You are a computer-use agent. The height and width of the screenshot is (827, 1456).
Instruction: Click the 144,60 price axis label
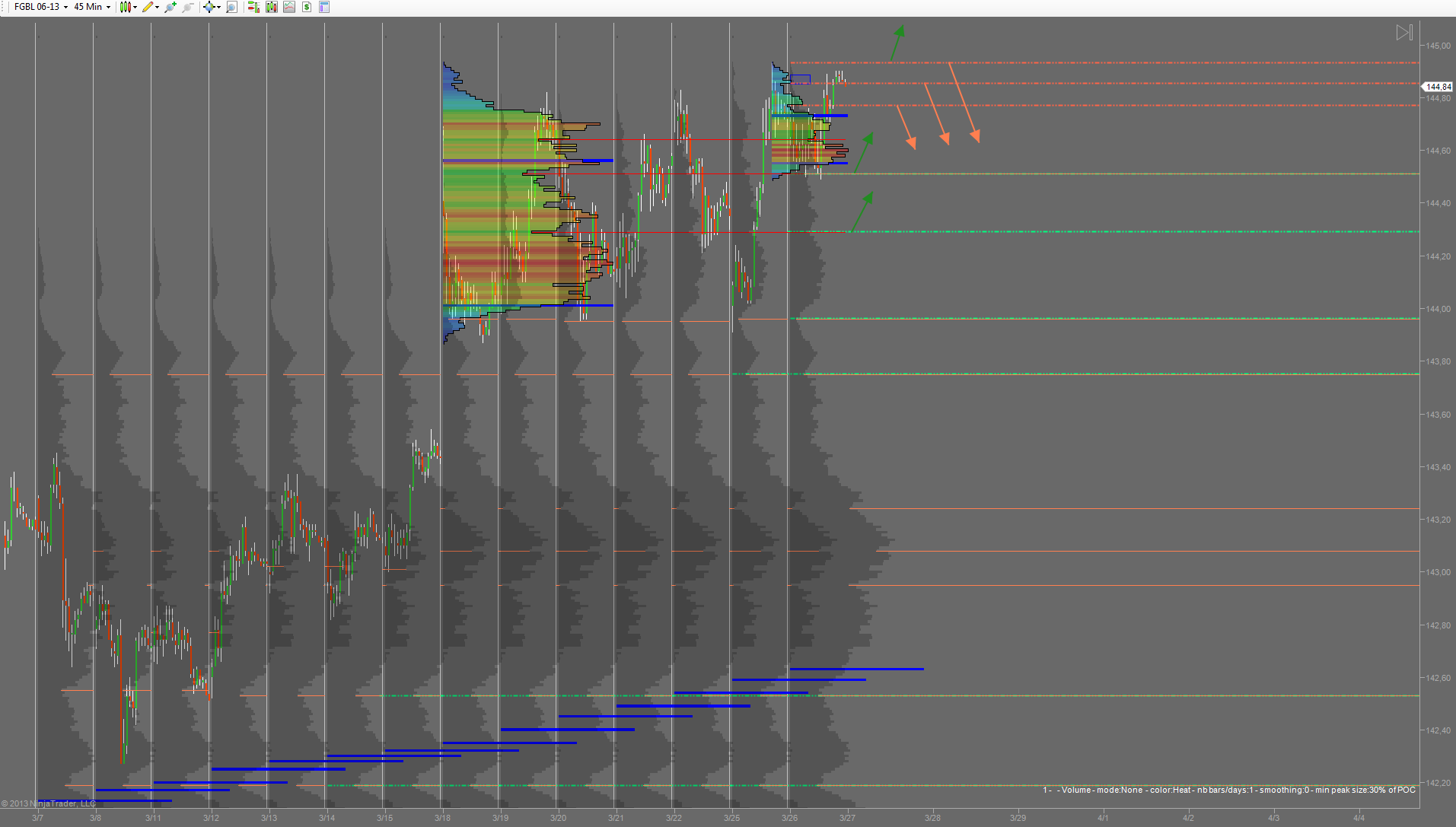(x=1438, y=151)
